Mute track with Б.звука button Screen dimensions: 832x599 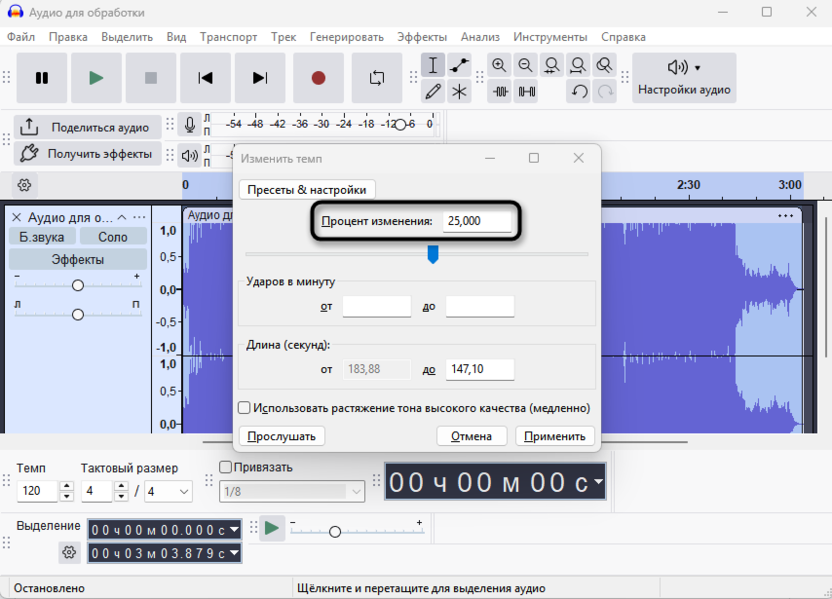coord(42,237)
